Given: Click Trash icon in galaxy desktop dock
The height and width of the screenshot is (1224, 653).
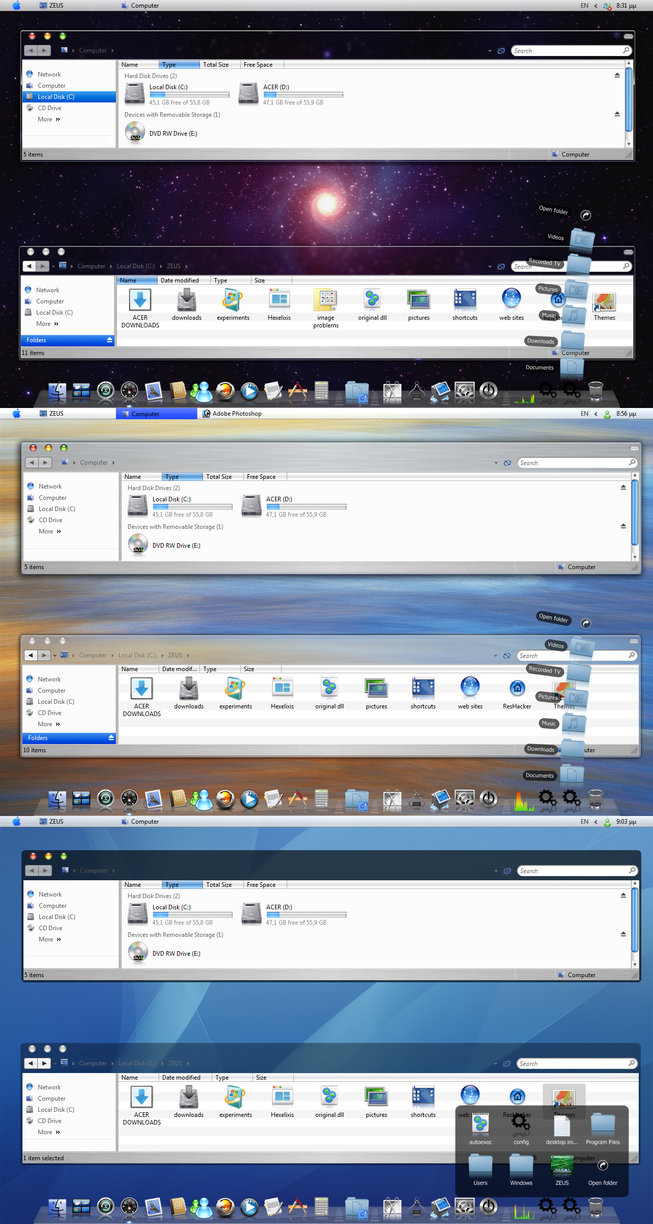Looking at the screenshot, I should pos(595,390).
